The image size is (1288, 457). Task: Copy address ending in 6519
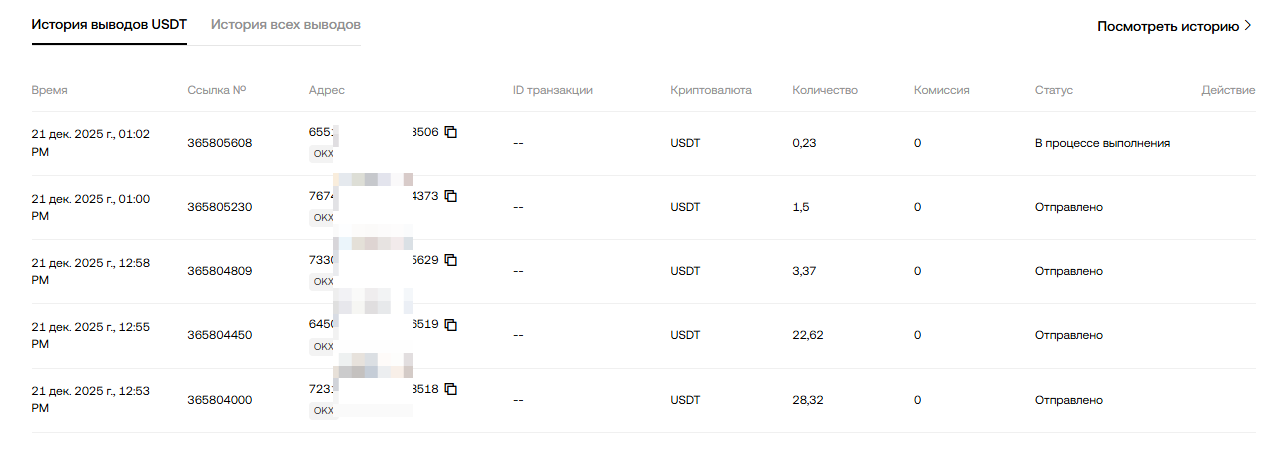coord(451,324)
